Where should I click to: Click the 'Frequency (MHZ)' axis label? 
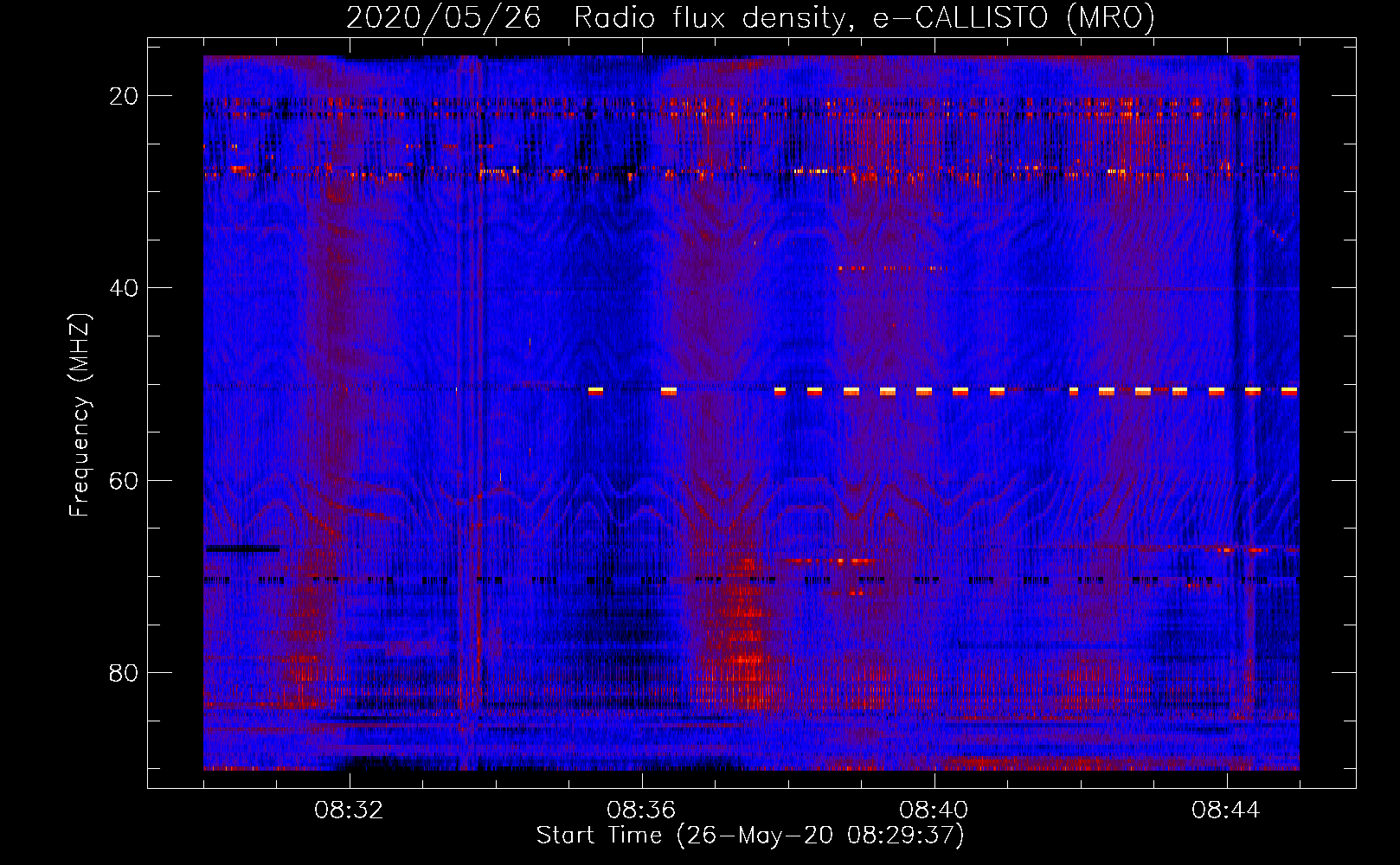point(79,415)
